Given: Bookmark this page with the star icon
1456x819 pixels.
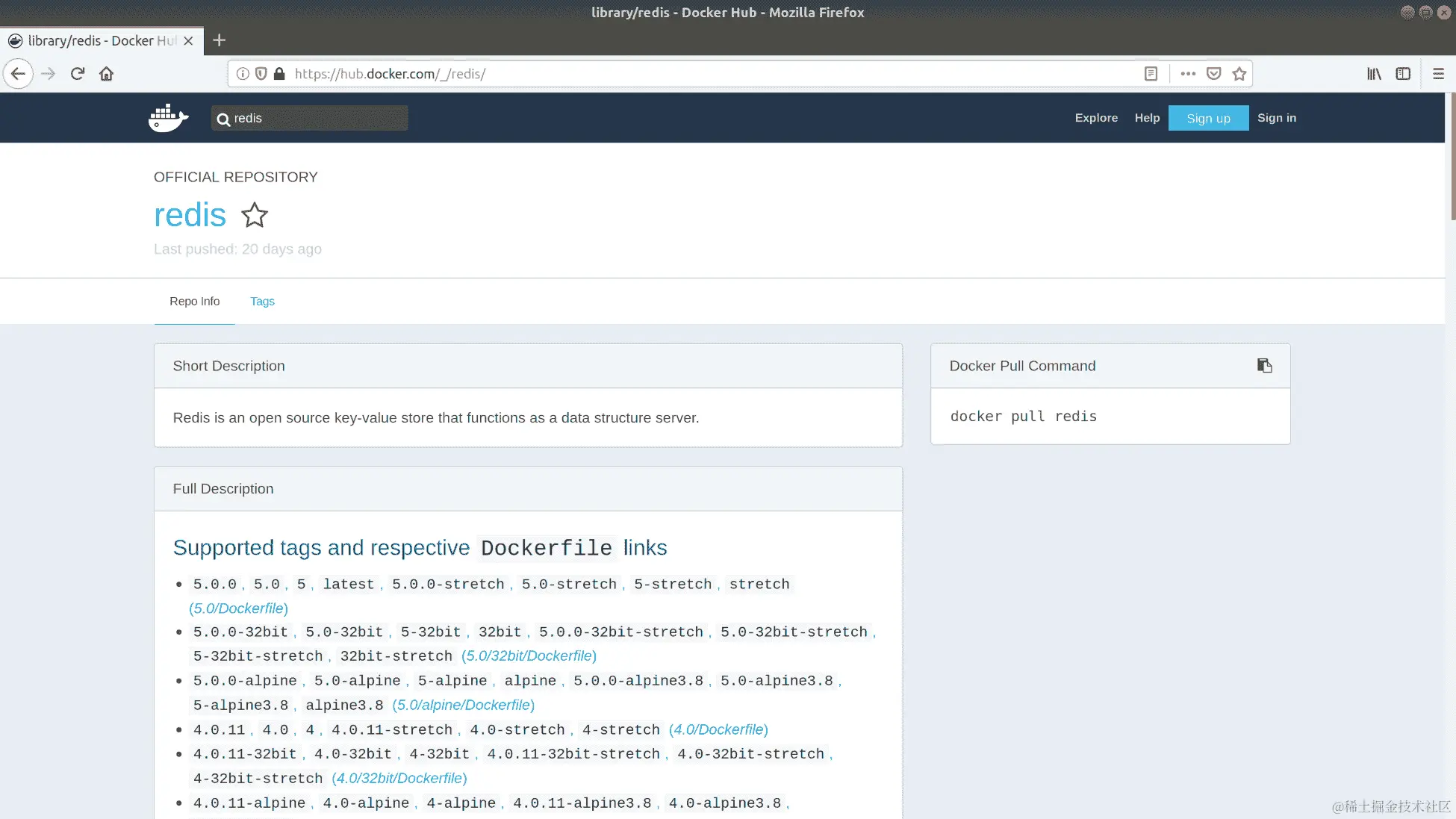Looking at the screenshot, I should 1239,74.
